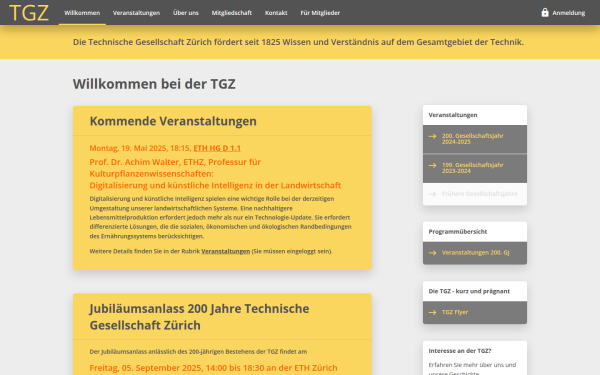Click the yellow banner slogan text
The height and width of the screenshot is (375, 600).
tap(298, 42)
